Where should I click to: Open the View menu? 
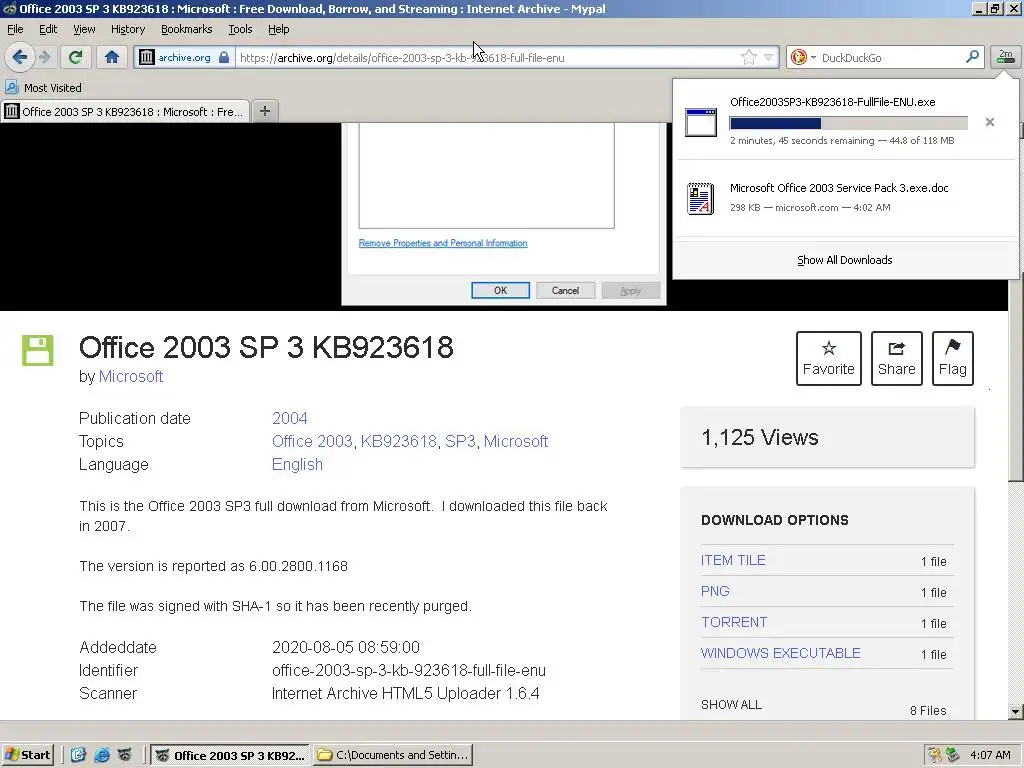[84, 29]
